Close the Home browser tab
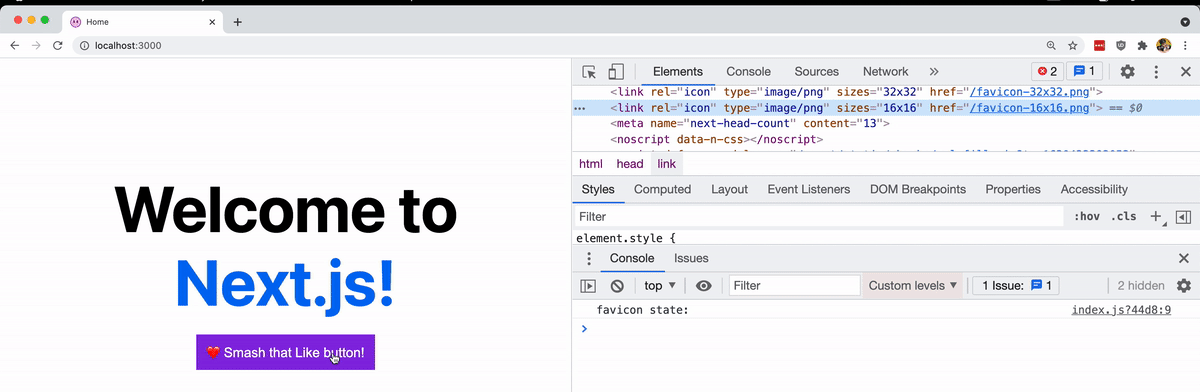Viewport: 1200px width, 392px height. pos(212,21)
